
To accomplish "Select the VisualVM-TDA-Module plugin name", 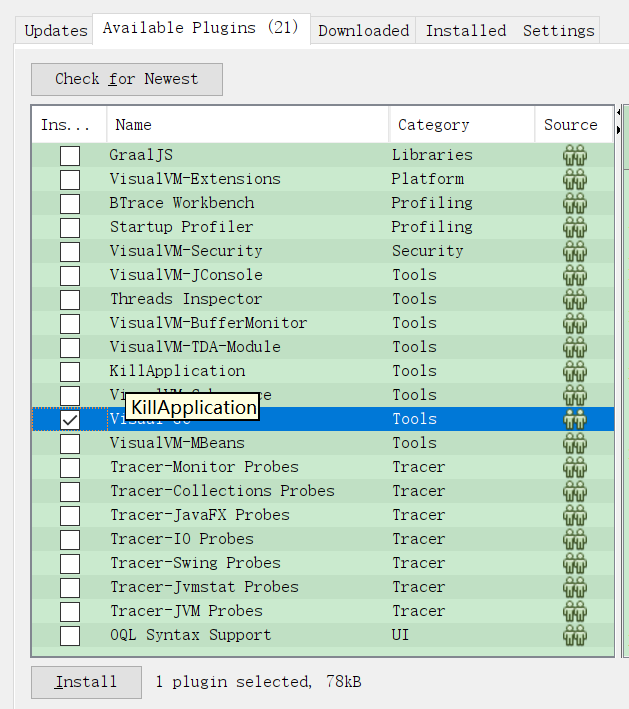I will [x=195, y=347].
